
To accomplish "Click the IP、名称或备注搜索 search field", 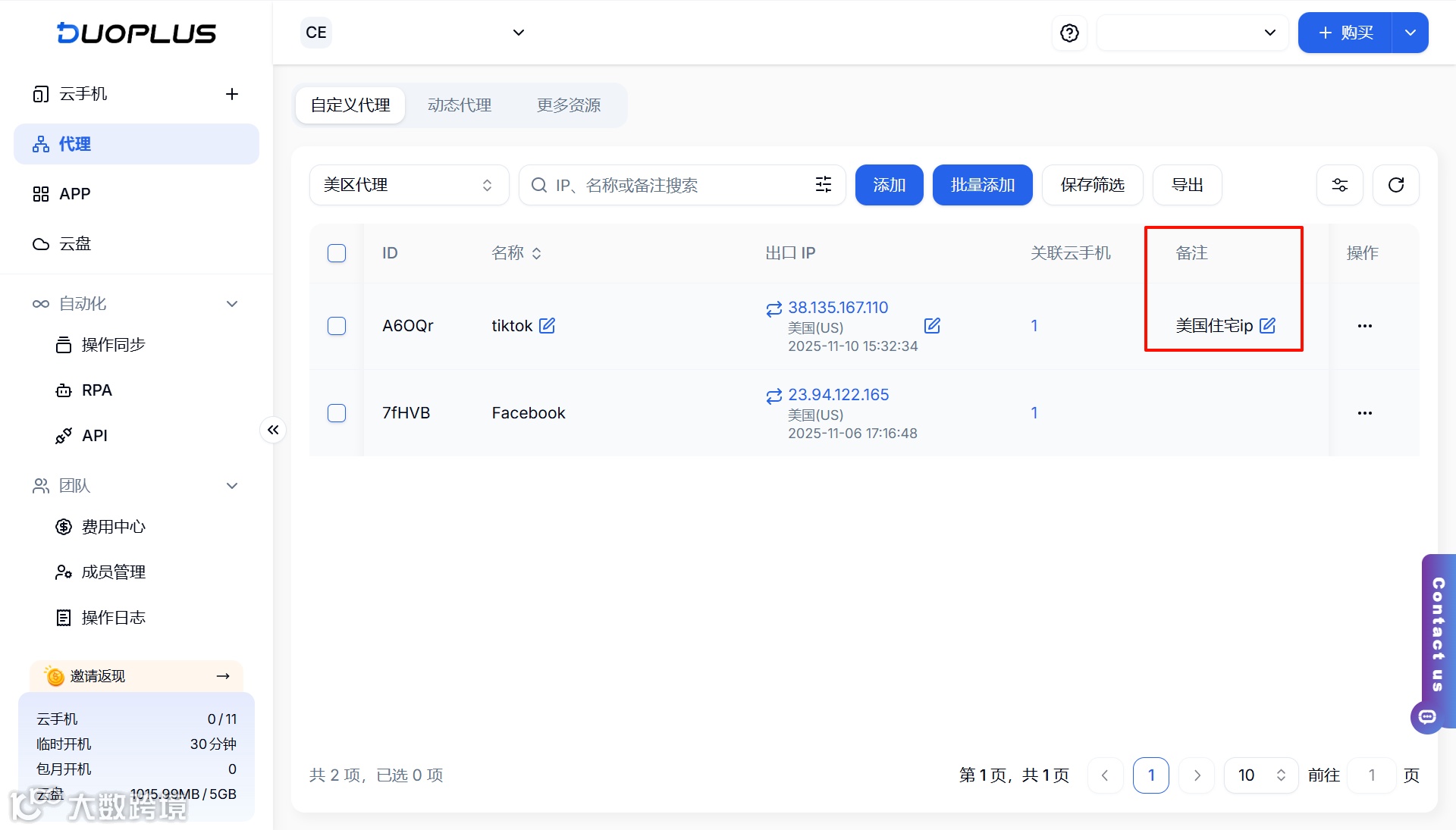I will point(675,185).
